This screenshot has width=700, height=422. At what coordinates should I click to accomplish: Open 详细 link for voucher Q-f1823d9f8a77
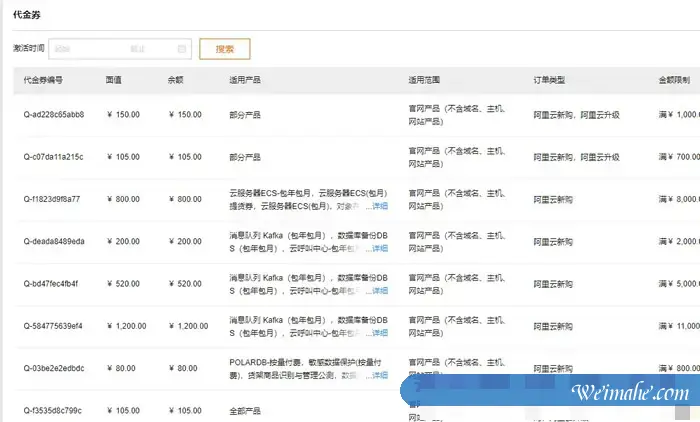click(380, 206)
